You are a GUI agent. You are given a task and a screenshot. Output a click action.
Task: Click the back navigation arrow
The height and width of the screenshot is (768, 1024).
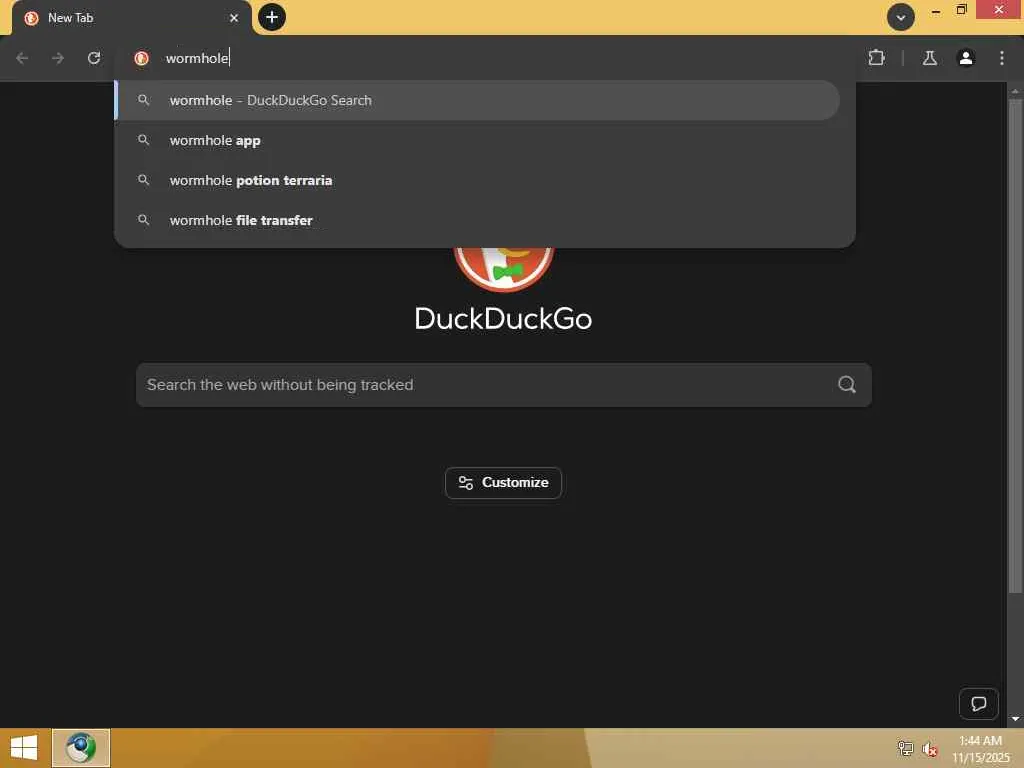pos(22,58)
